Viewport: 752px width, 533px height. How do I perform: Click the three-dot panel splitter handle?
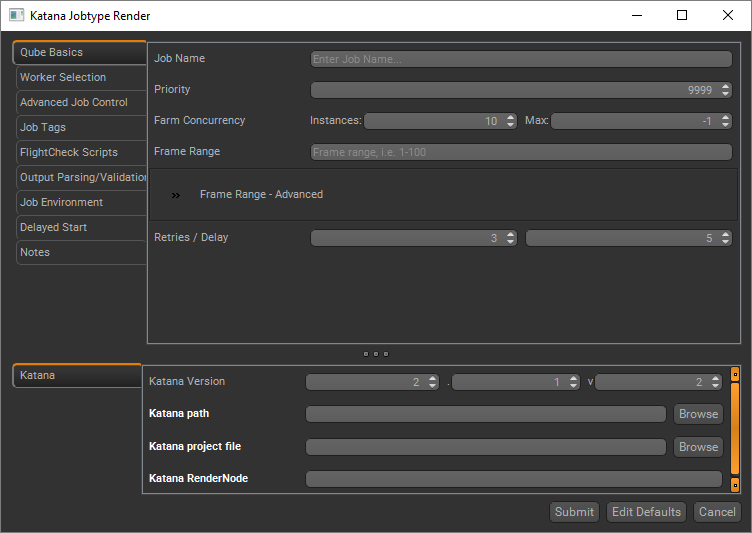(x=376, y=354)
